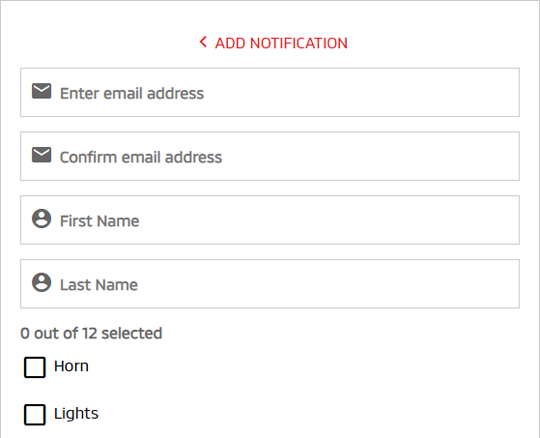
Task: Focus the Enter email address input box
Action: point(270,93)
